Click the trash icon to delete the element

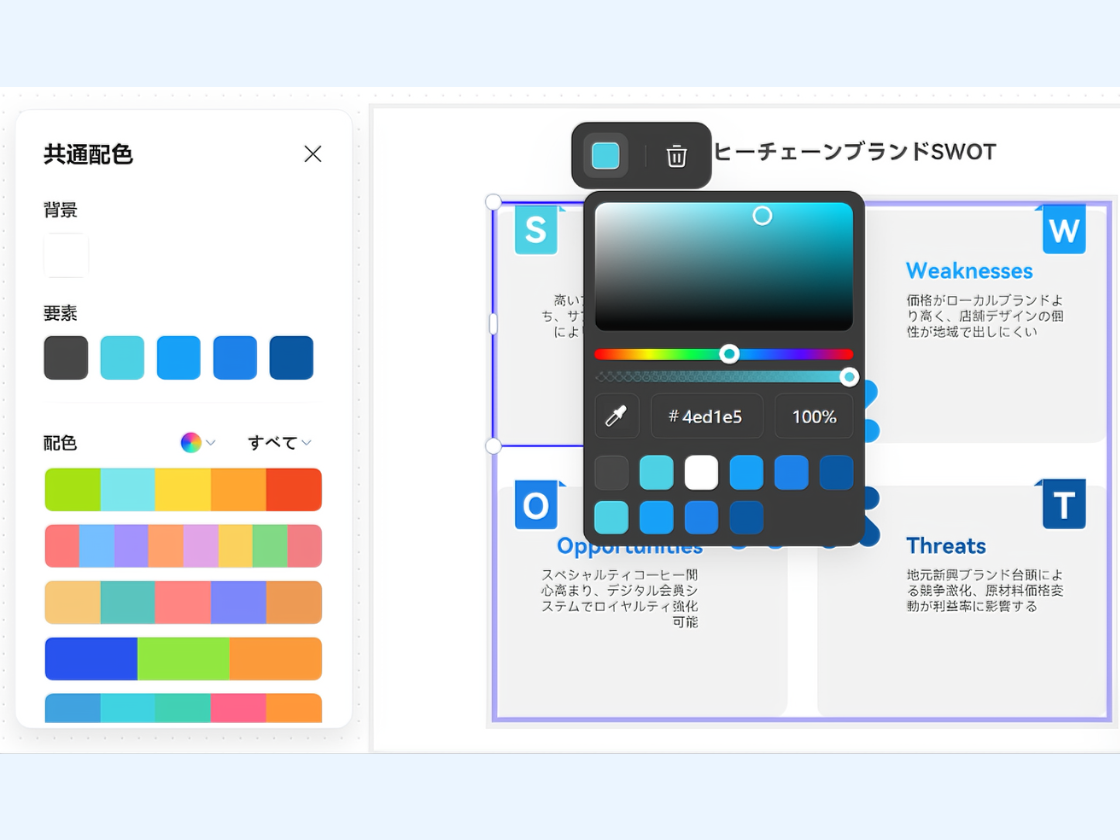click(x=677, y=155)
